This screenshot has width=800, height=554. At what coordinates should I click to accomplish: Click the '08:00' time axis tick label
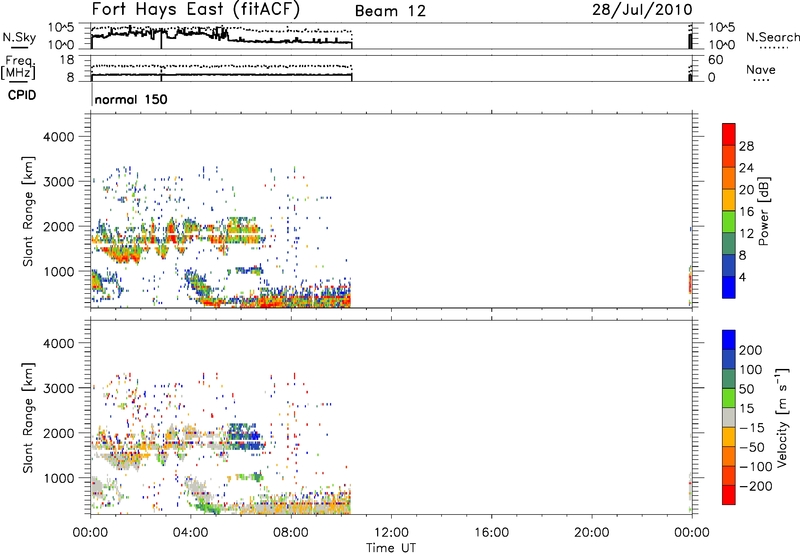tap(291, 533)
